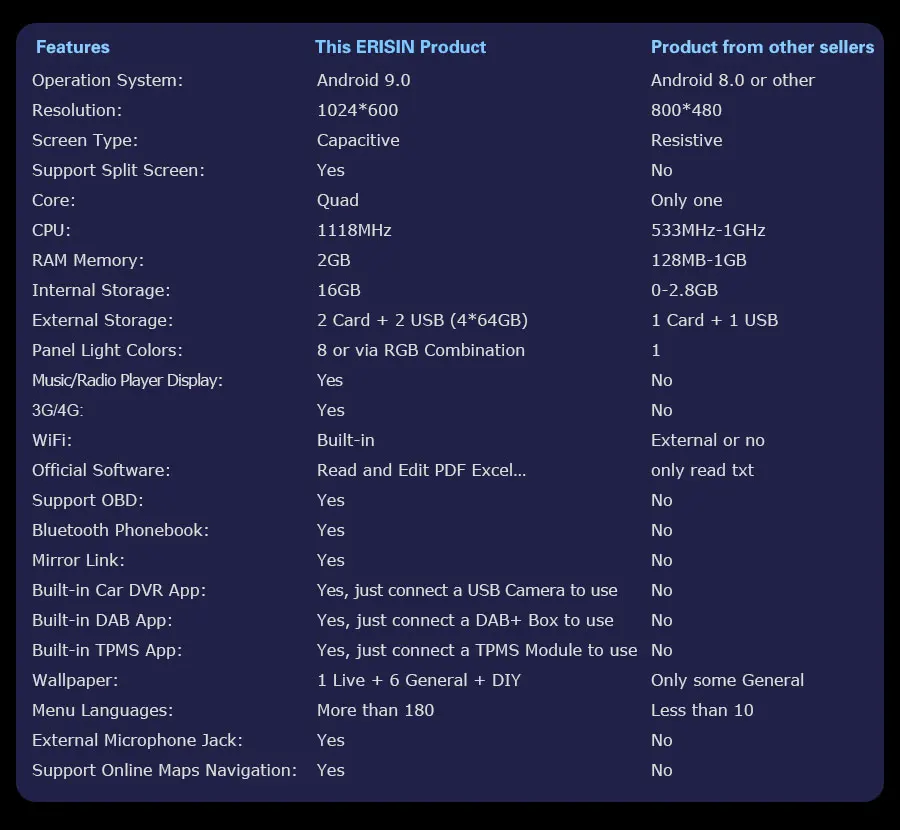This screenshot has height=830, width=900.
Task: Click 1 Live + 6 General + DIY
Action: [419, 680]
